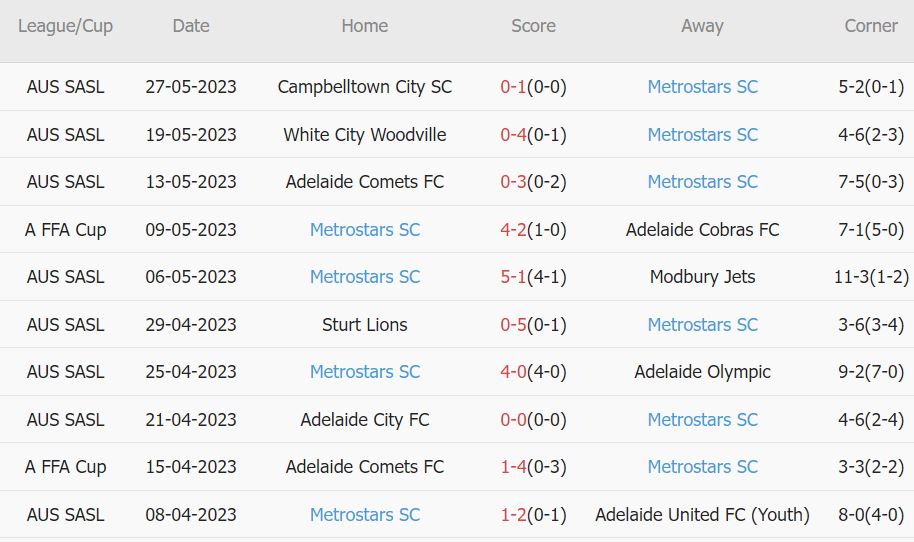Click the 0-1 score for Campbelltown City
Screen dimensions: 914x542
click(x=513, y=87)
